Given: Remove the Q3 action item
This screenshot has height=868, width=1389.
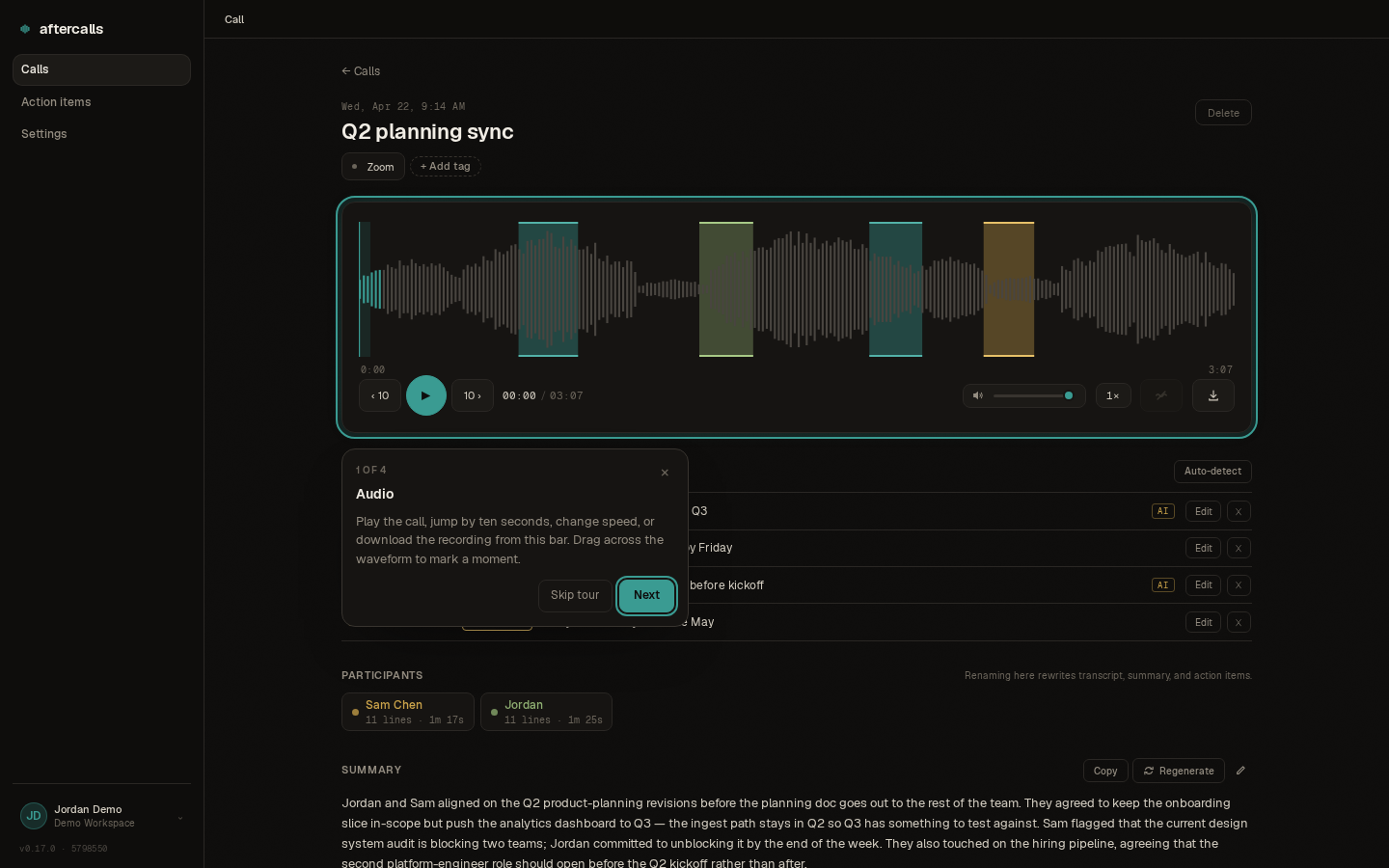Looking at the screenshot, I should [x=1239, y=511].
